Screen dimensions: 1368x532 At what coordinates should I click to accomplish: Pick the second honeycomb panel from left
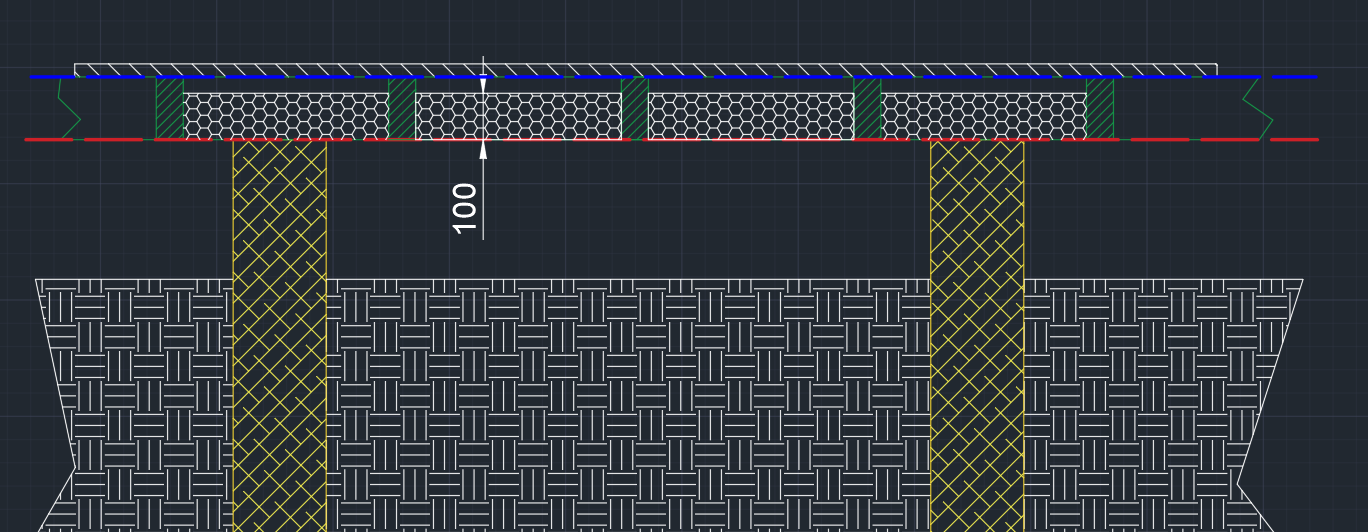[x=518, y=117]
